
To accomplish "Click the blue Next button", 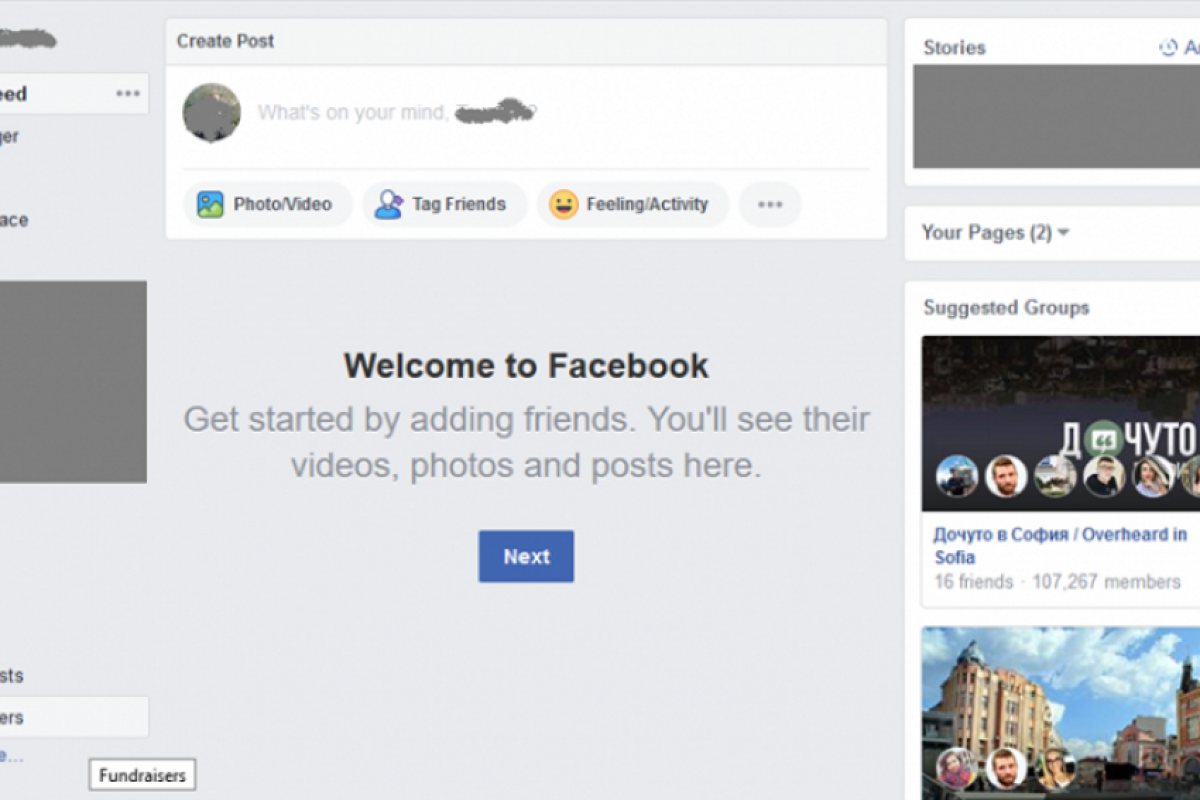I will coord(526,556).
